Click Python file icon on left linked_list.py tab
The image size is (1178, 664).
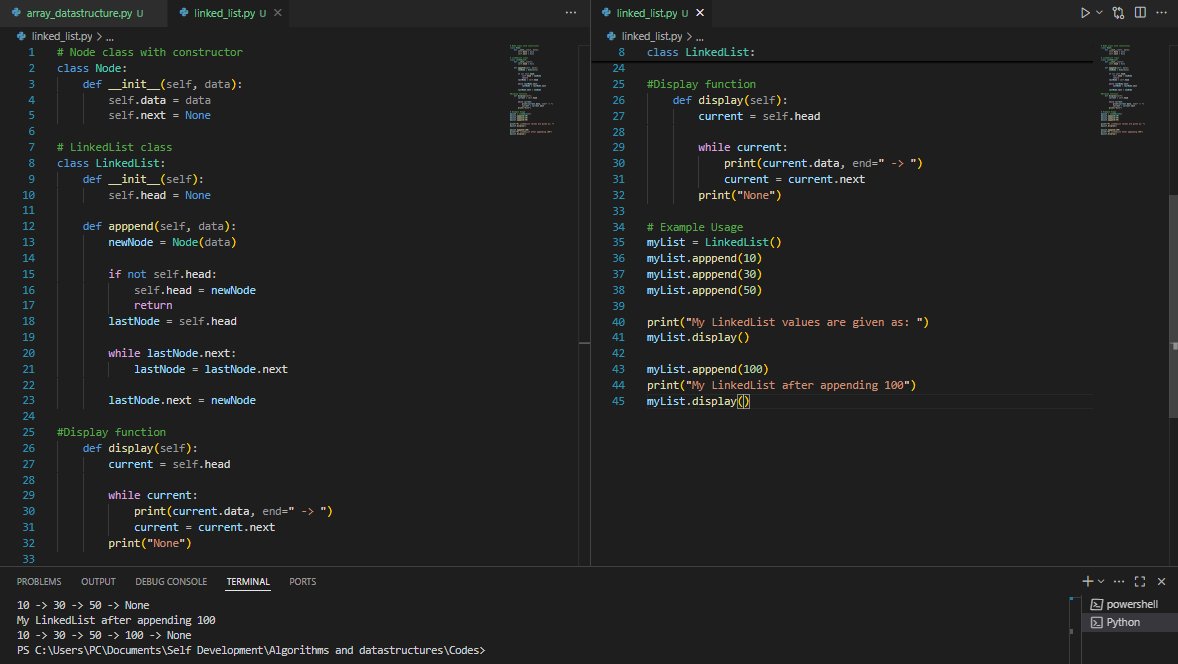coord(184,13)
